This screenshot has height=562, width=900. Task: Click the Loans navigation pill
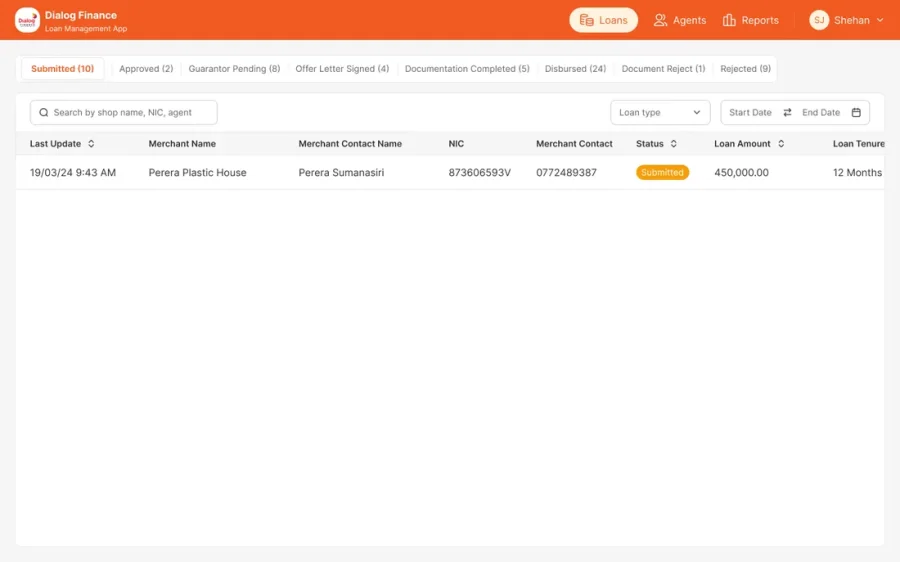[x=603, y=20]
